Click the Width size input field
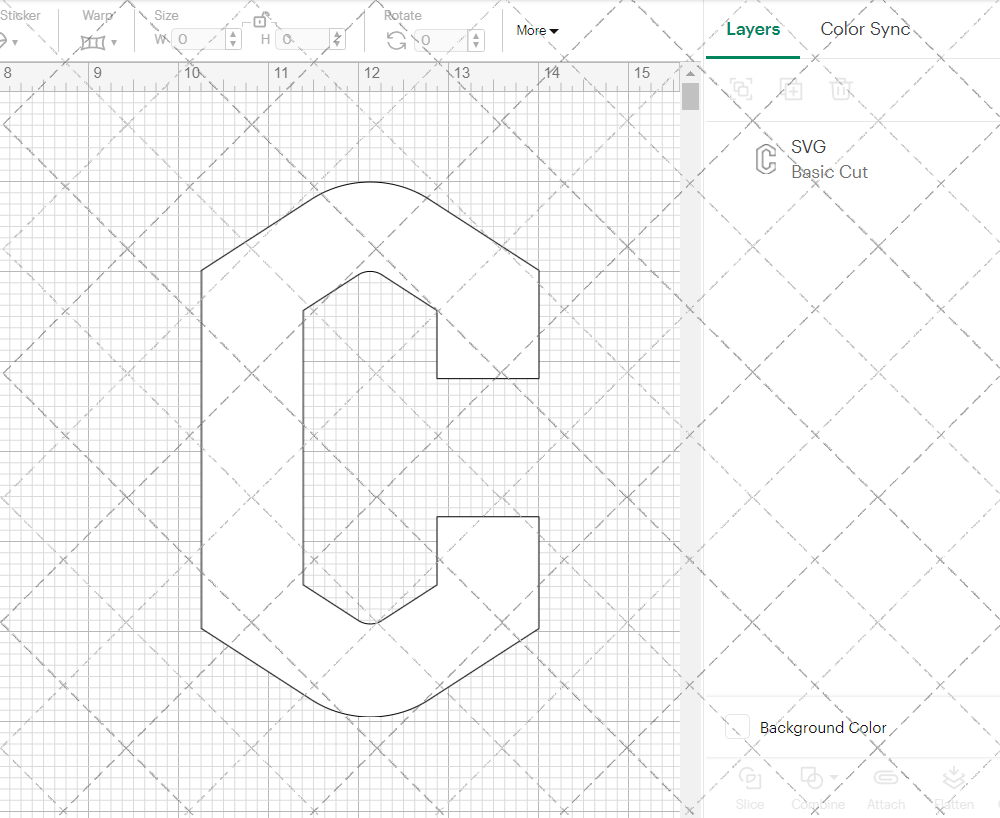 199,40
